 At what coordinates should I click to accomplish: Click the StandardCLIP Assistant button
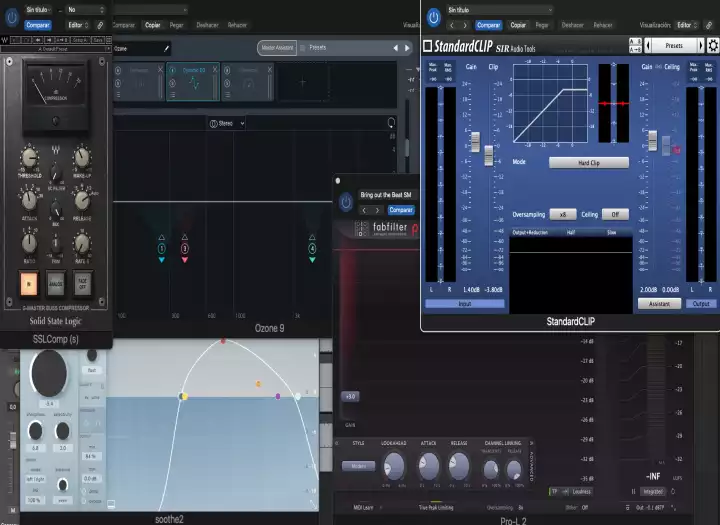[x=659, y=304]
